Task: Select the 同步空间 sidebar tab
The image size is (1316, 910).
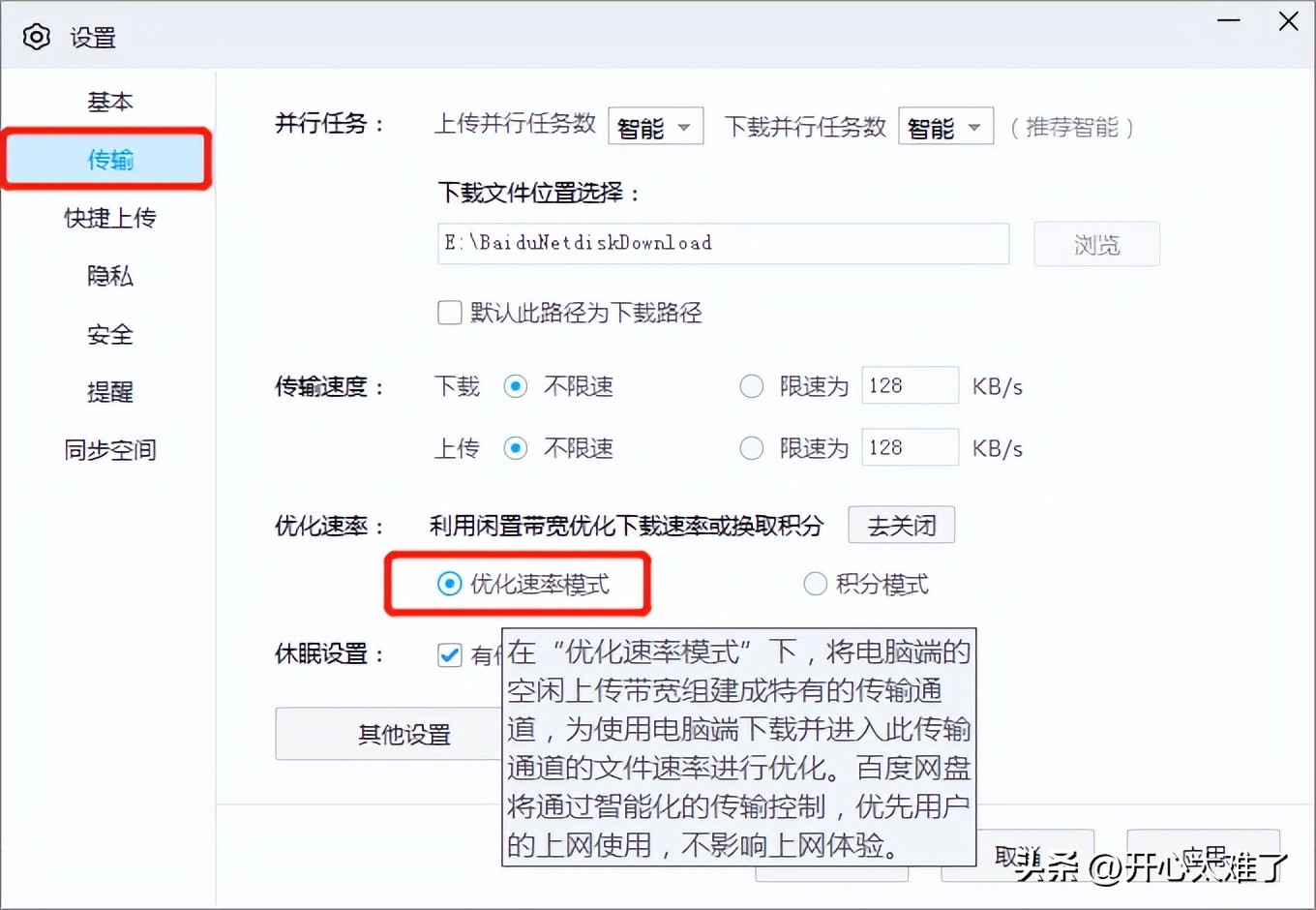Action: pos(109,449)
